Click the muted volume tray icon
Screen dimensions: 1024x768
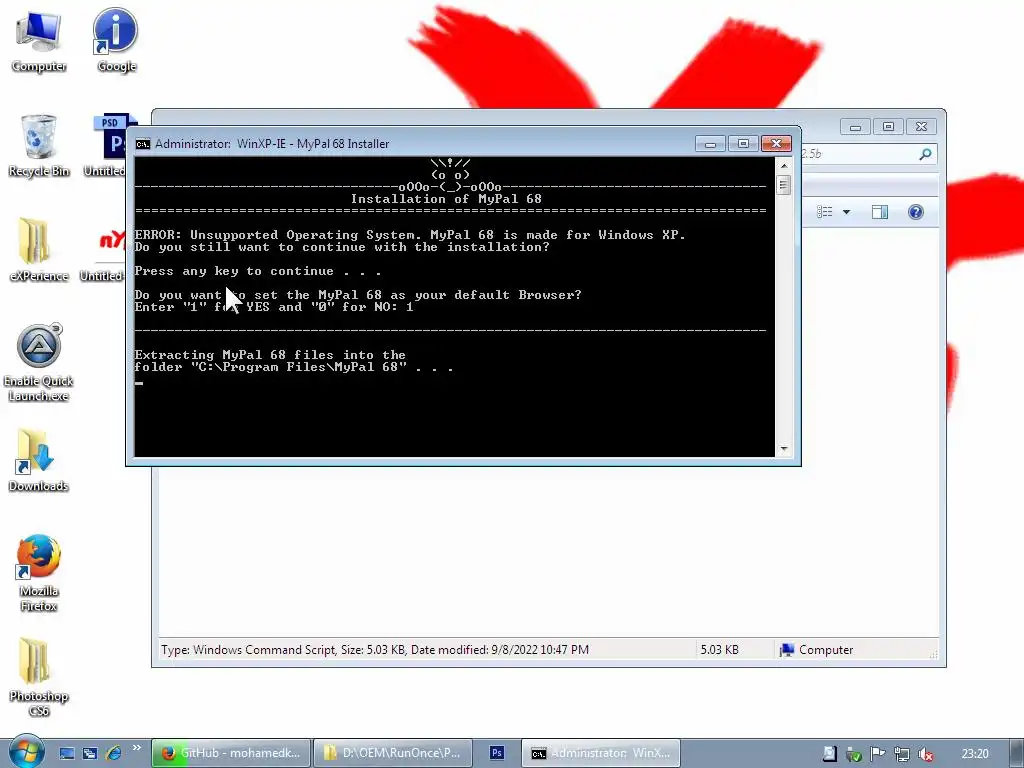(x=925, y=754)
